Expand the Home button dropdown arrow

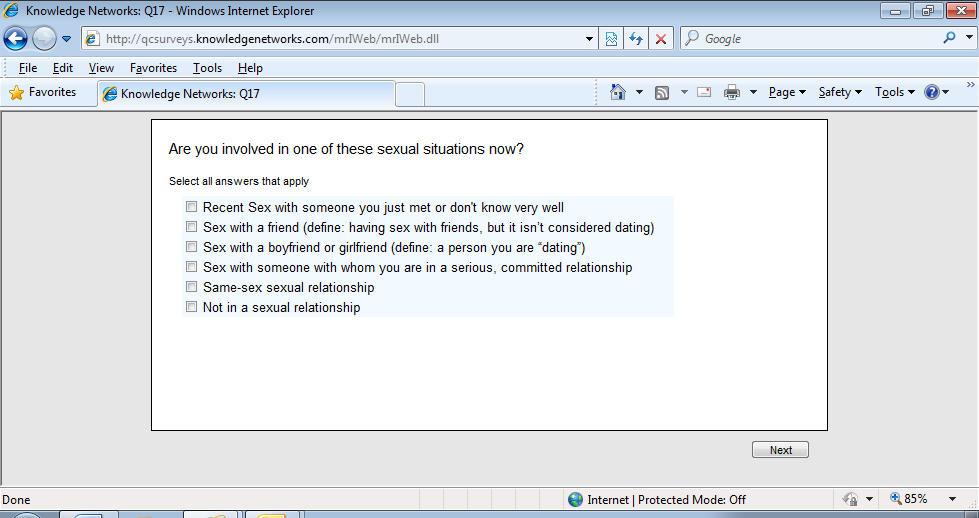pos(639,92)
